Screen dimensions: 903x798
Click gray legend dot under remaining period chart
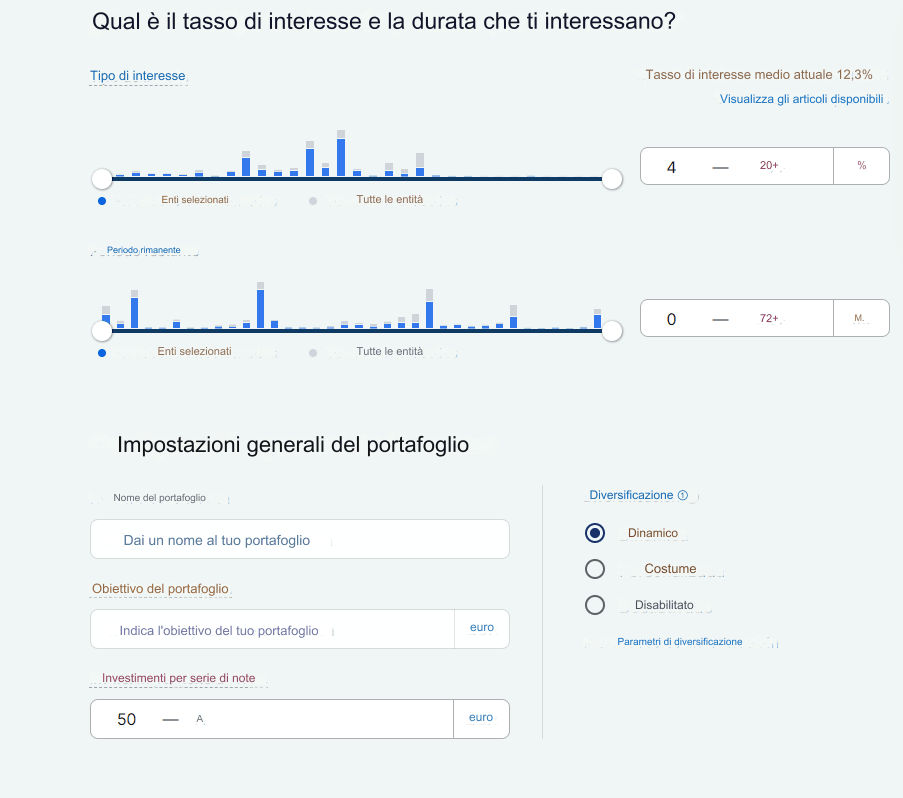coord(313,353)
